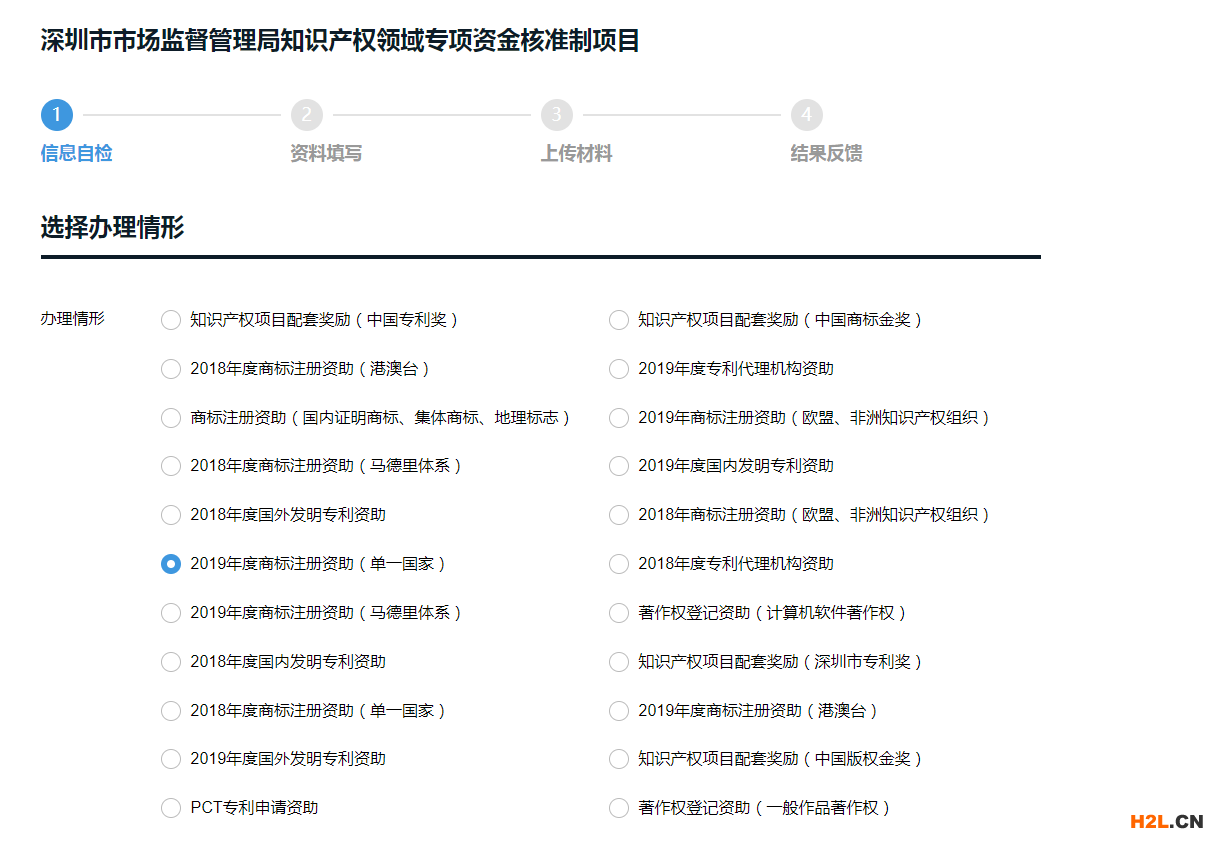Screen dimensions: 1217x844
Task: Select 2019年商标注册资助（欧盟、非洲知识产权组织）
Action: [x=619, y=418]
